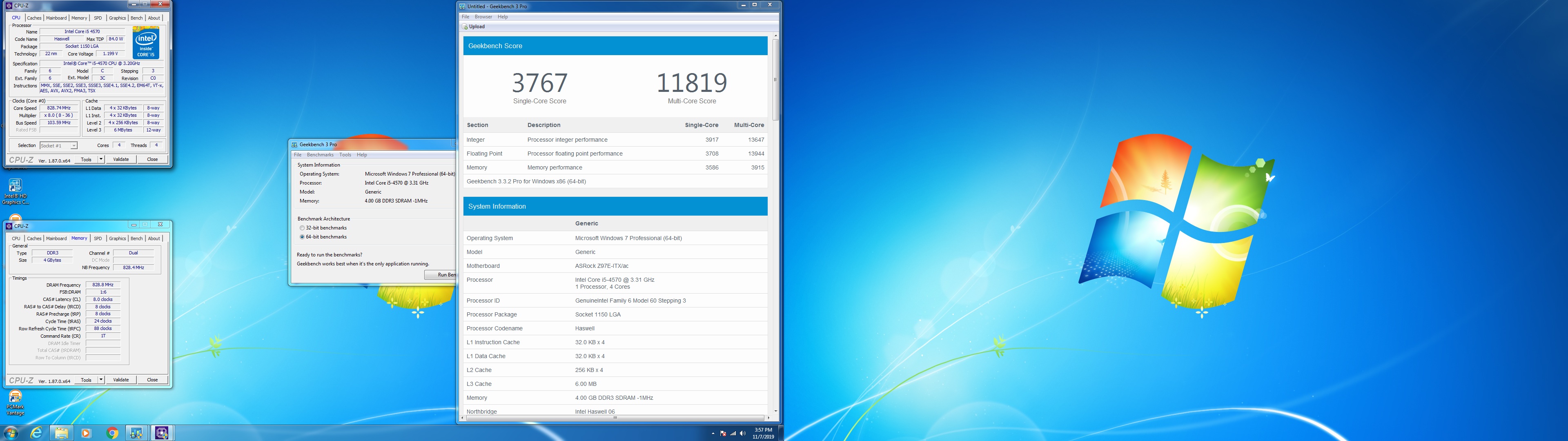
Task: Switch to Geekbench taskbar button
Action: [x=137, y=433]
